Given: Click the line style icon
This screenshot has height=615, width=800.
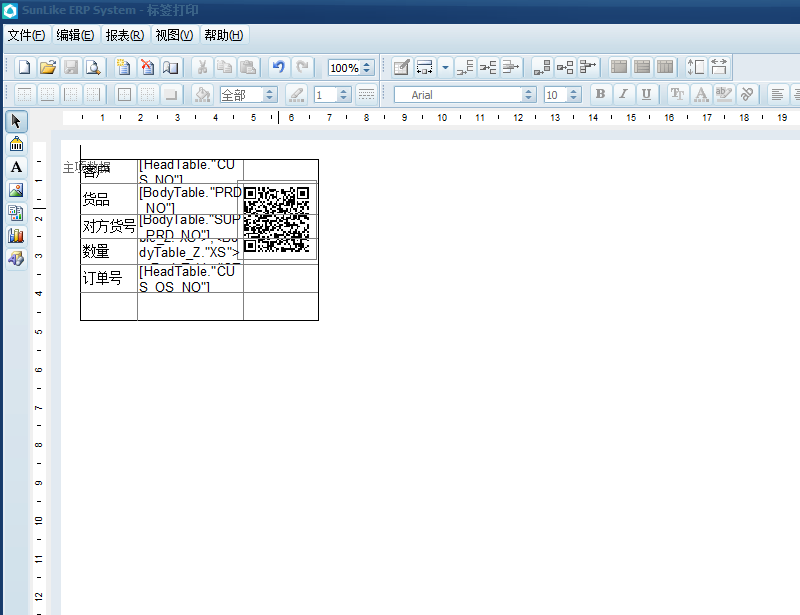Looking at the screenshot, I should point(366,94).
